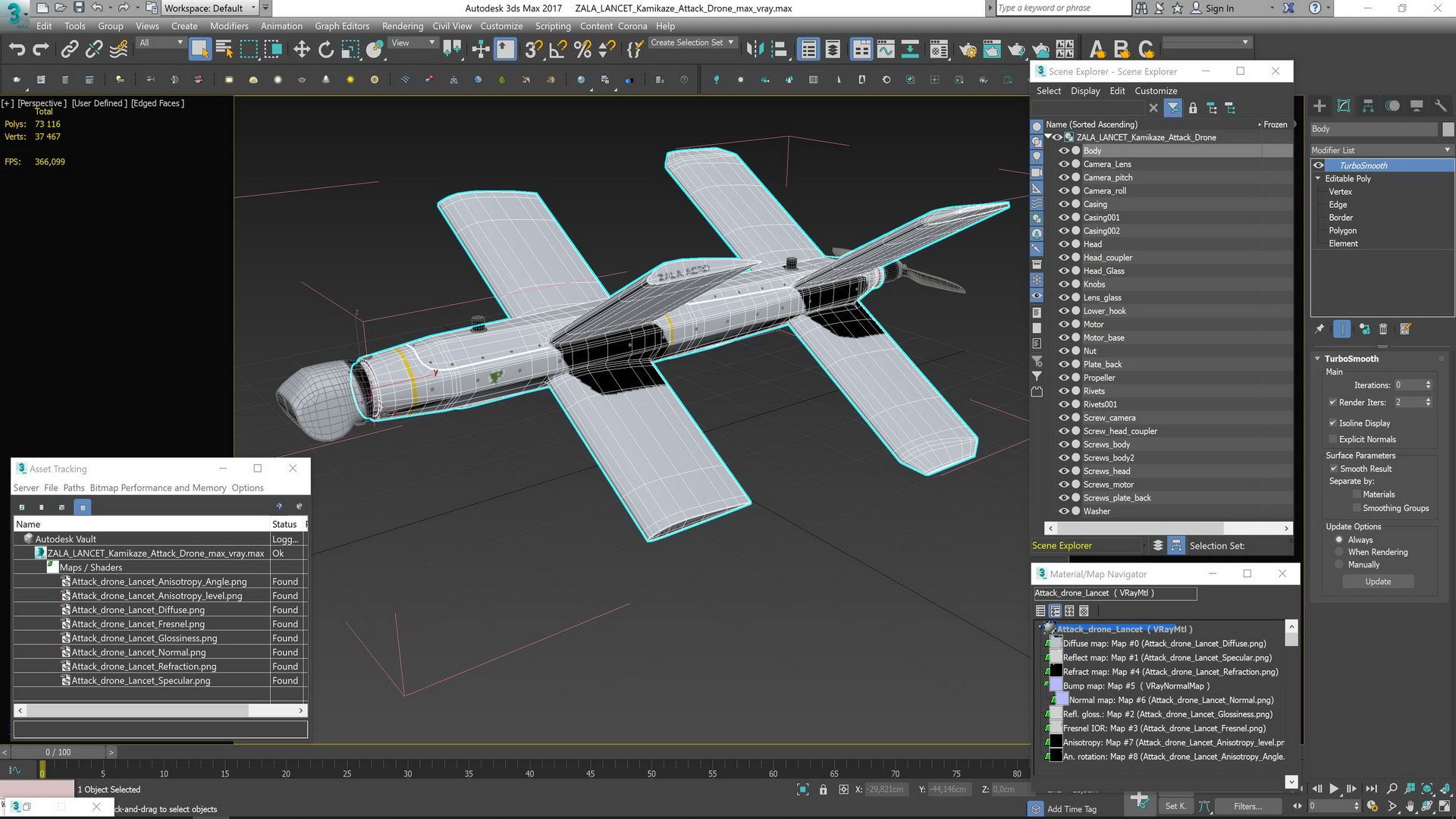Image resolution: width=1456 pixels, height=819 pixels.
Task: Click the Remove modifier trash icon
Action: 1383,329
